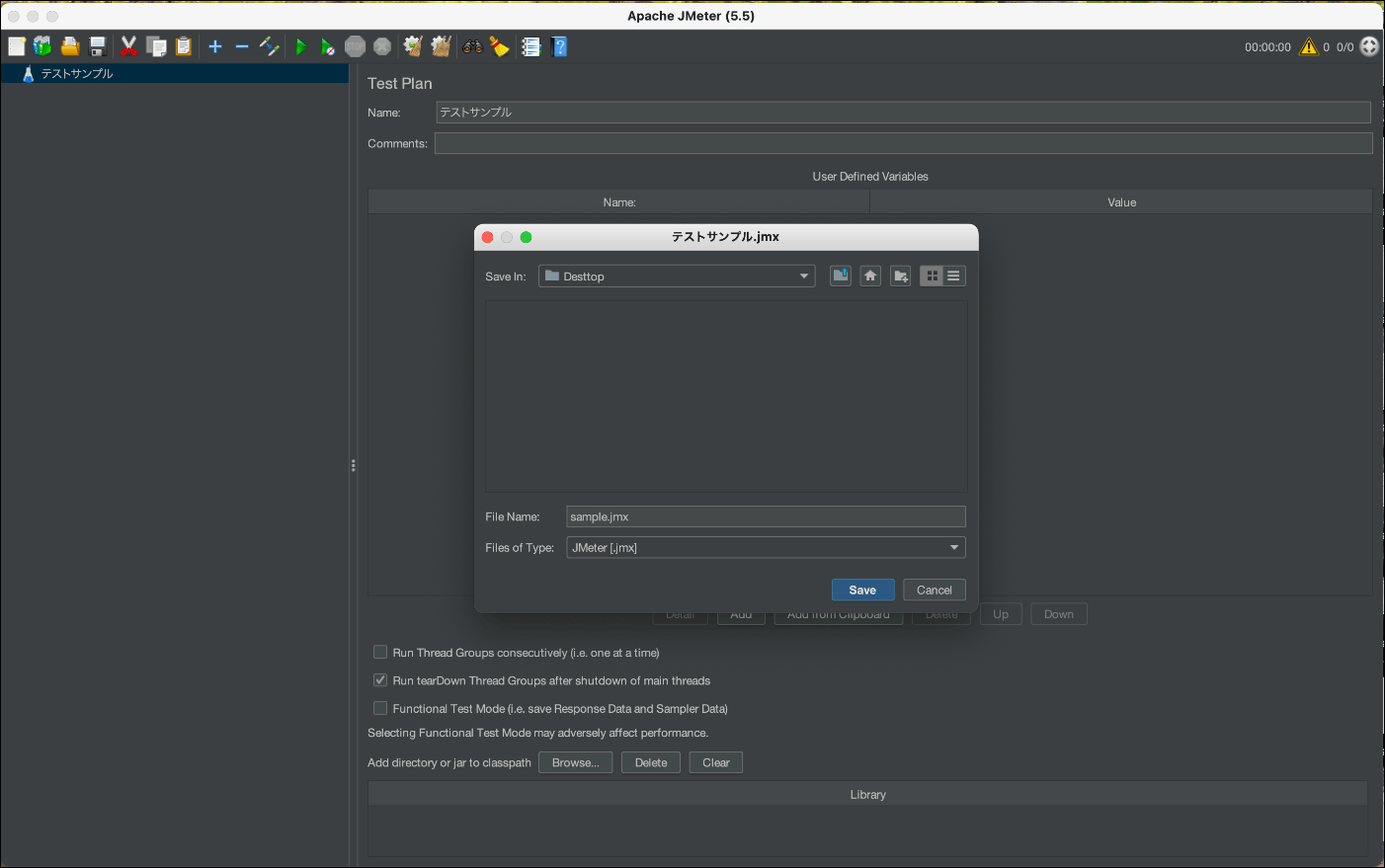This screenshot has height=868, width=1385.
Task: Open the Templates toolbar icon
Action: (x=42, y=46)
